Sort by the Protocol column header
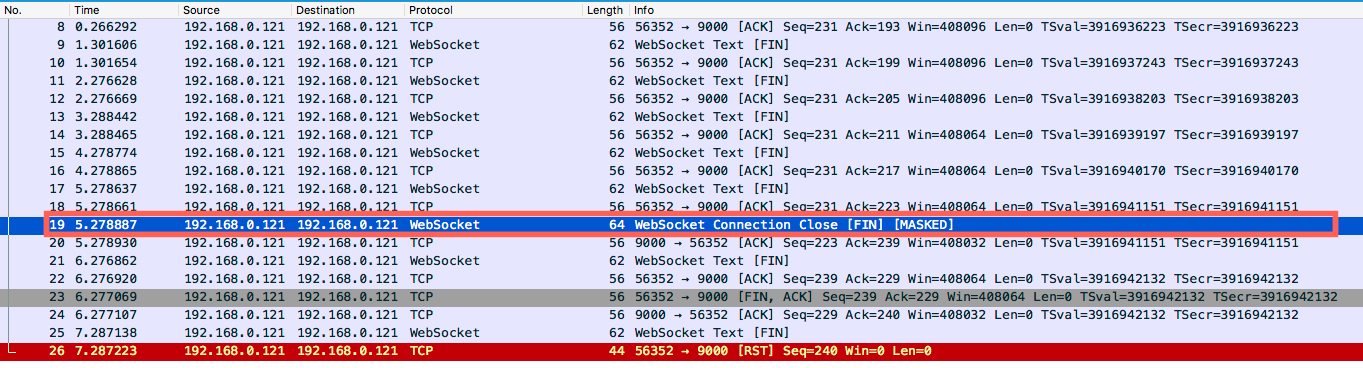1363x368 pixels. 494,9
